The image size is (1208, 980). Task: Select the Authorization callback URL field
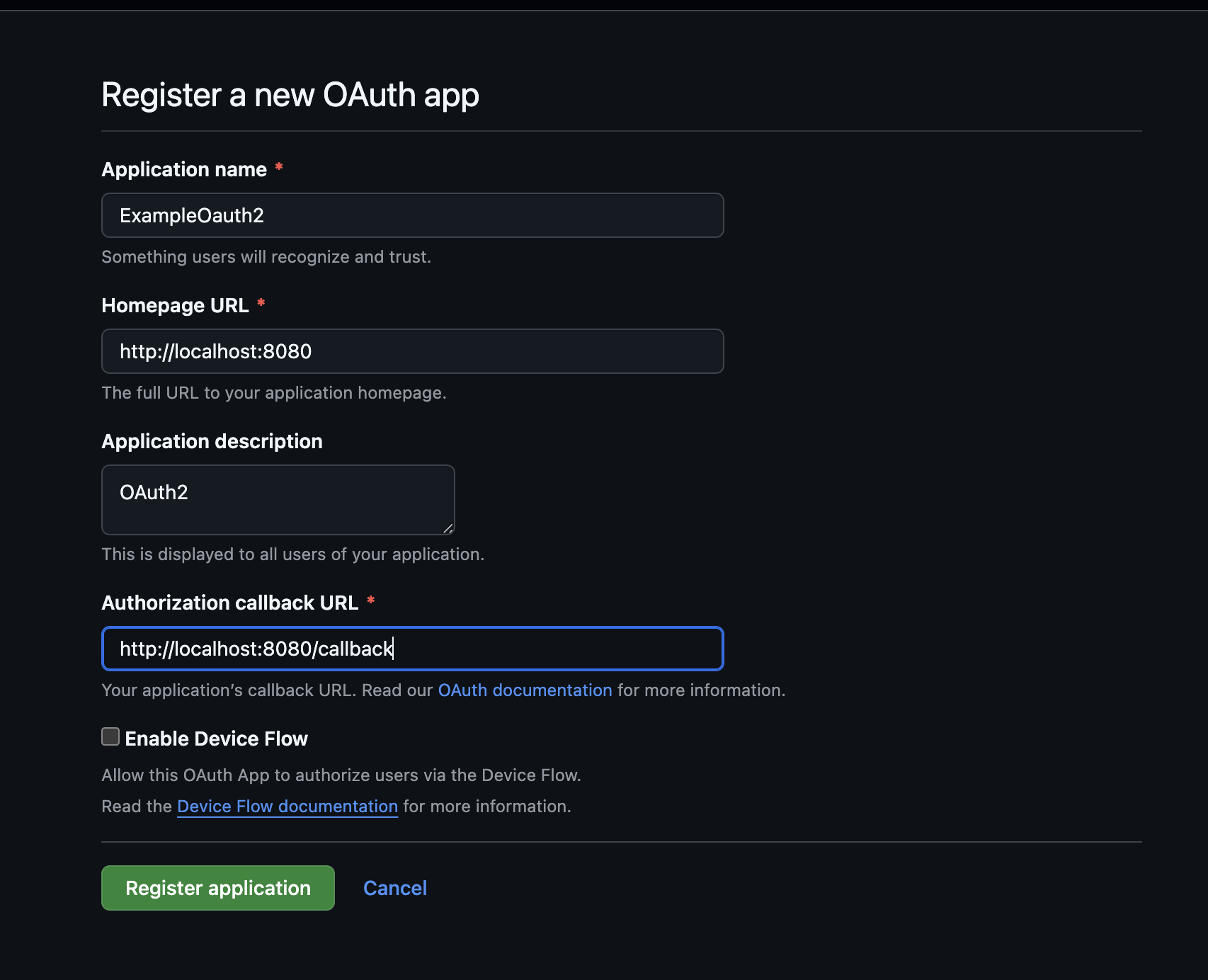pyautogui.click(x=412, y=649)
